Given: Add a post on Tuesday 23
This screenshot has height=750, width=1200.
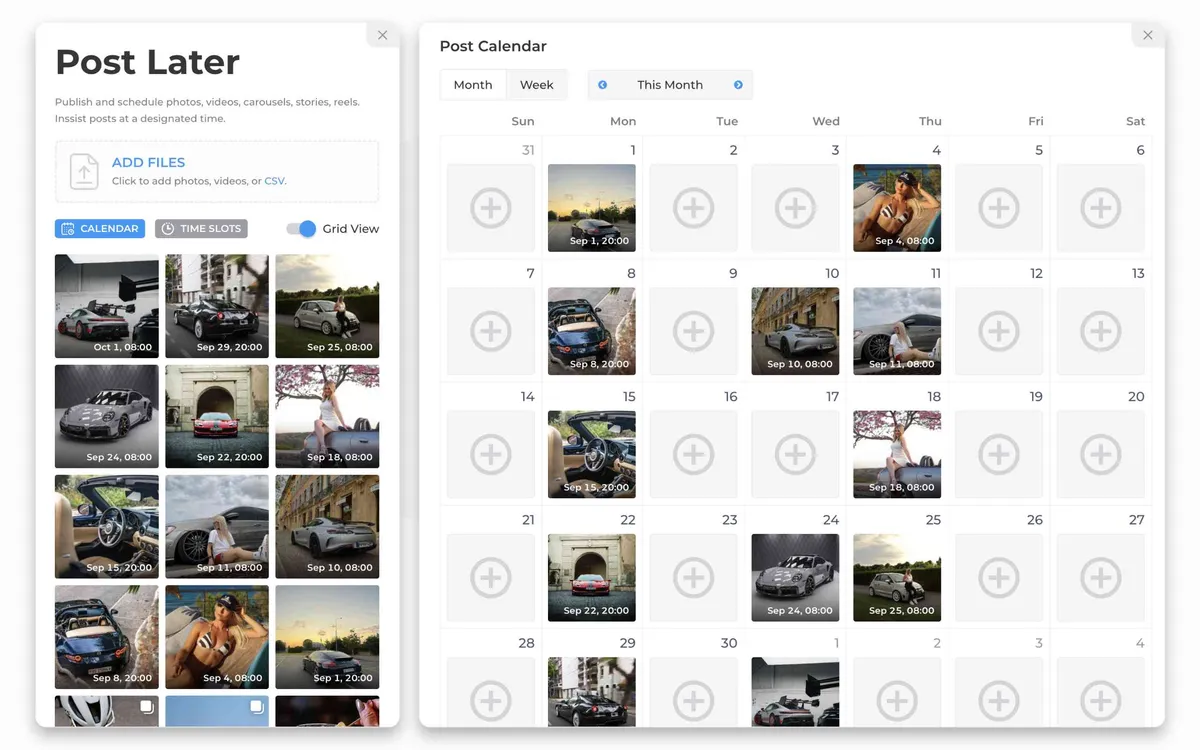Looking at the screenshot, I should coord(693,577).
